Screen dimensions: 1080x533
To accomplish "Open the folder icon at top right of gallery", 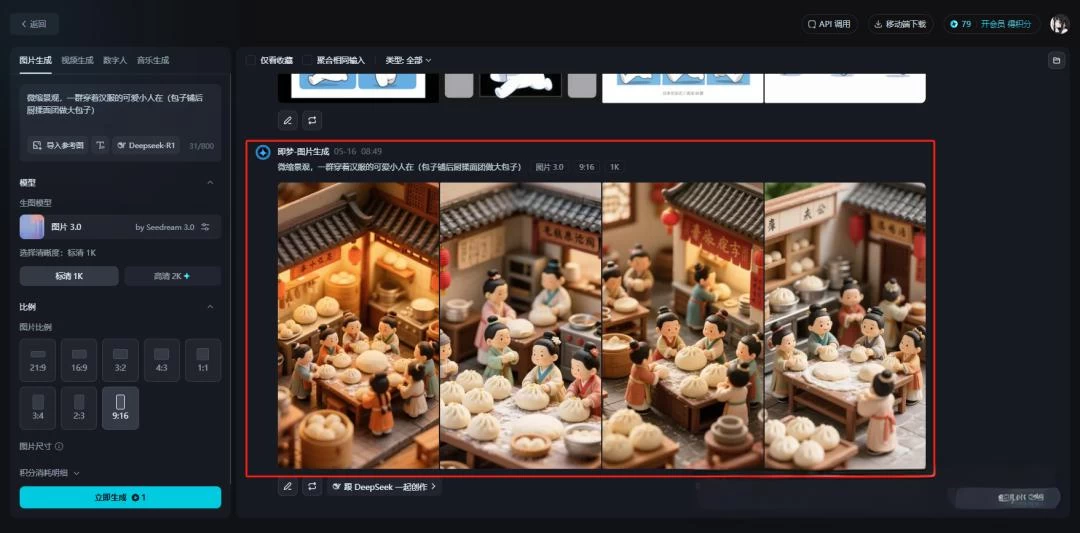I will click(1056, 60).
